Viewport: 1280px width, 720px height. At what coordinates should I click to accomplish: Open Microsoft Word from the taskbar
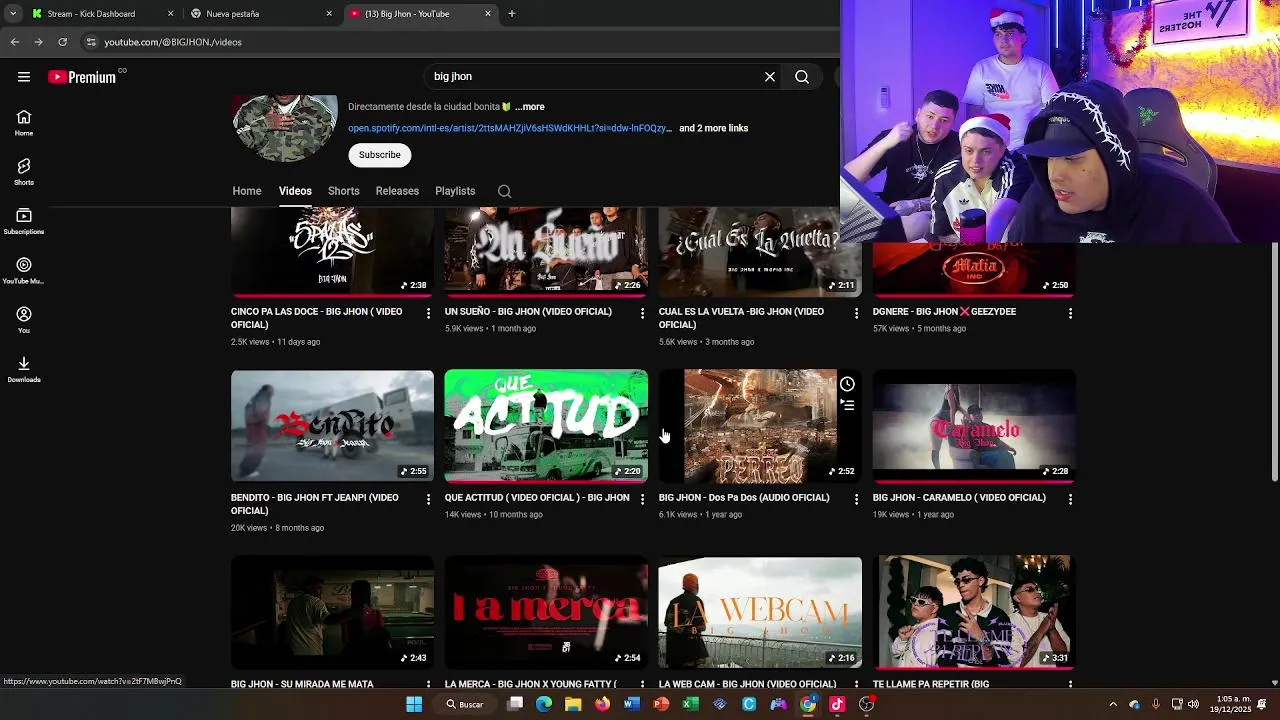631,704
